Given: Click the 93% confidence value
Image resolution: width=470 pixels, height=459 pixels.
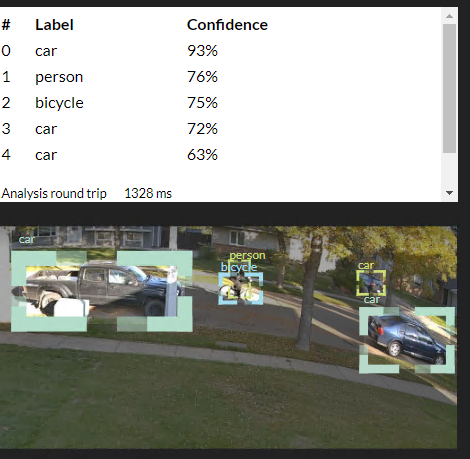Looking at the screenshot, I should pyautogui.click(x=202, y=51).
